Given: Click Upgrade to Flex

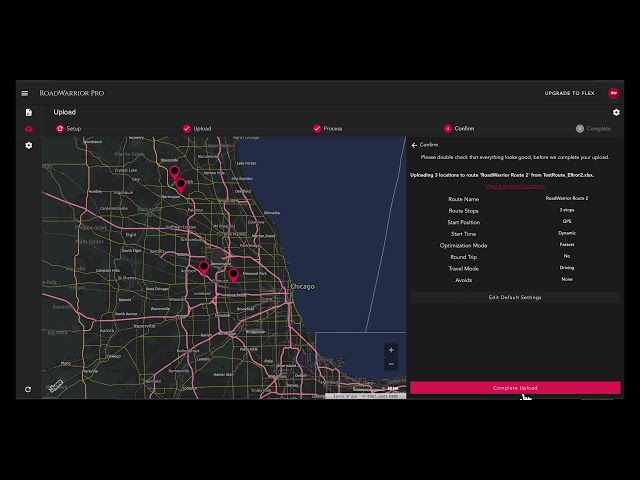Looking at the screenshot, I should 569,93.
